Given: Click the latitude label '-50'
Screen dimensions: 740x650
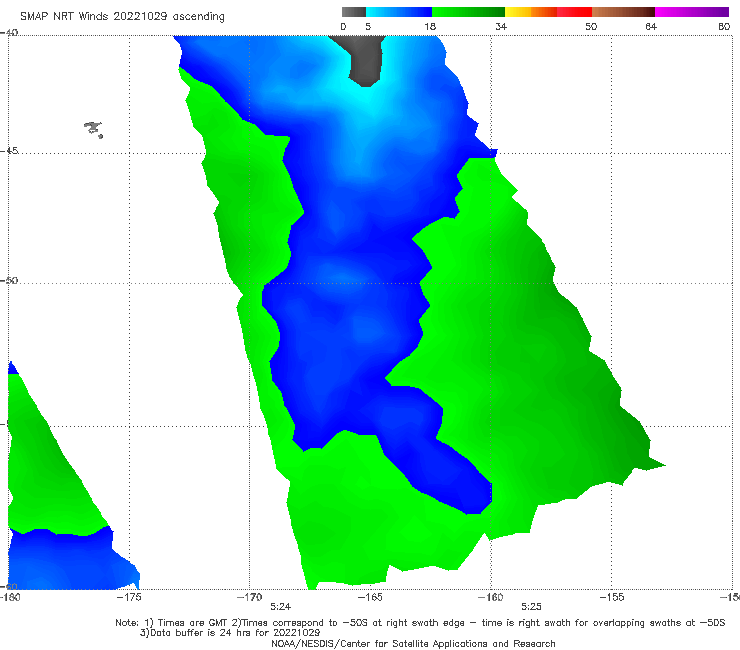Looking at the screenshot, I should click(x=9, y=281).
